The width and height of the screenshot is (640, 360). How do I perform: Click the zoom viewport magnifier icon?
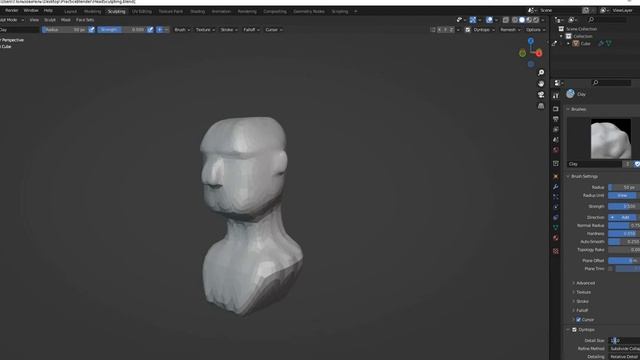541,73
